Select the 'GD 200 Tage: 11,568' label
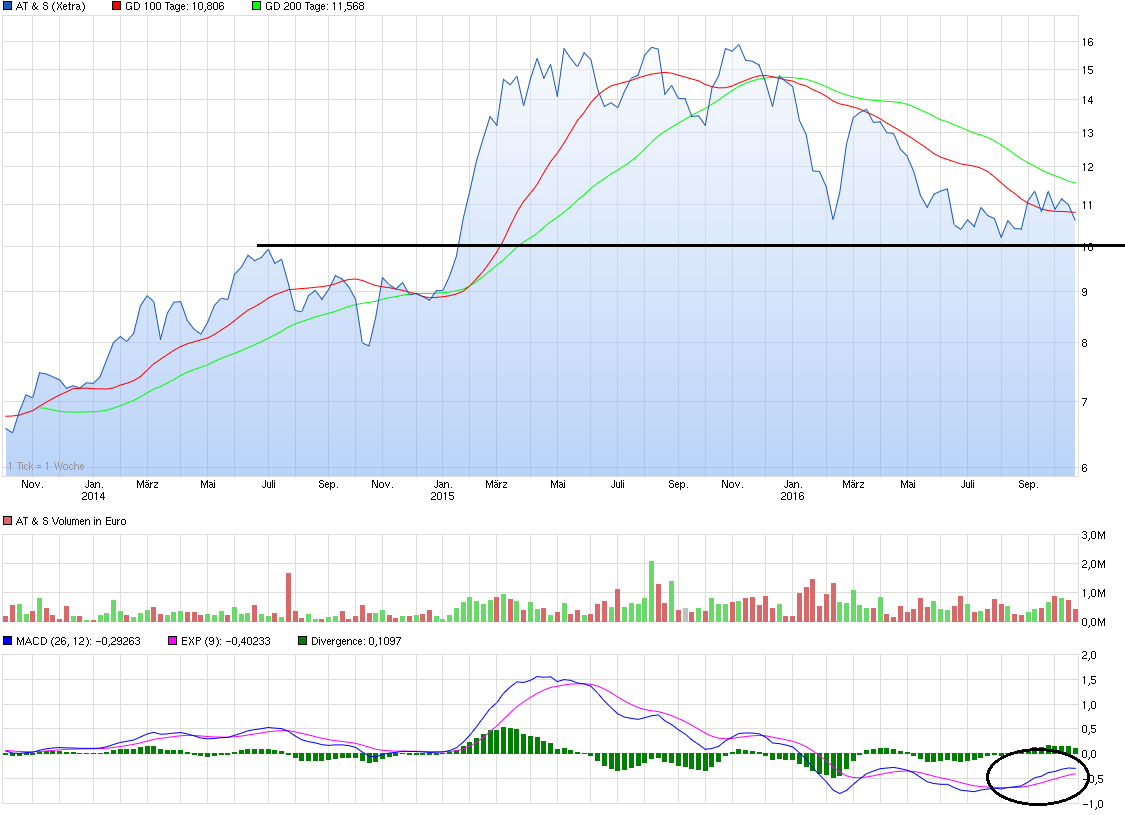The height and width of the screenshot is (815, 1125). click(314, 6)
